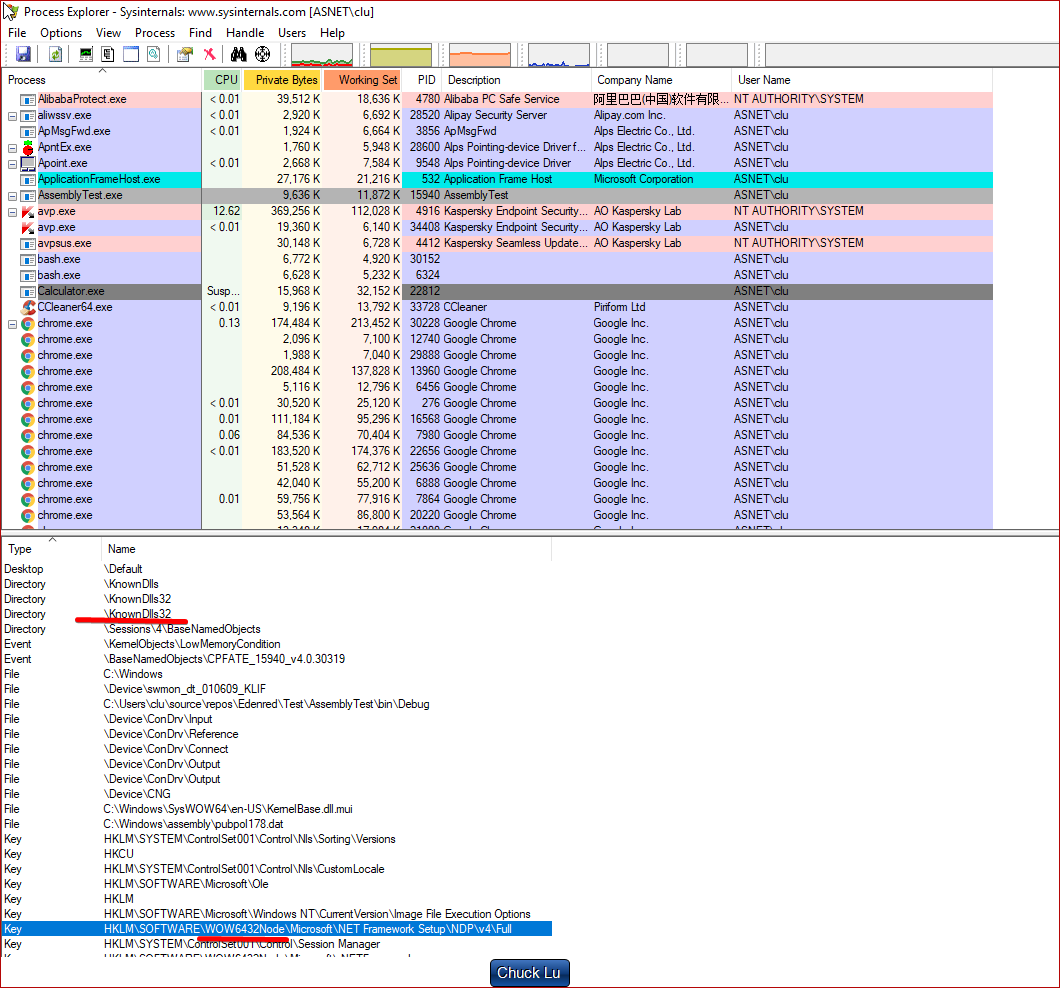
Task: Open the process Properties toolbar icon
Action: coord(185,54)
